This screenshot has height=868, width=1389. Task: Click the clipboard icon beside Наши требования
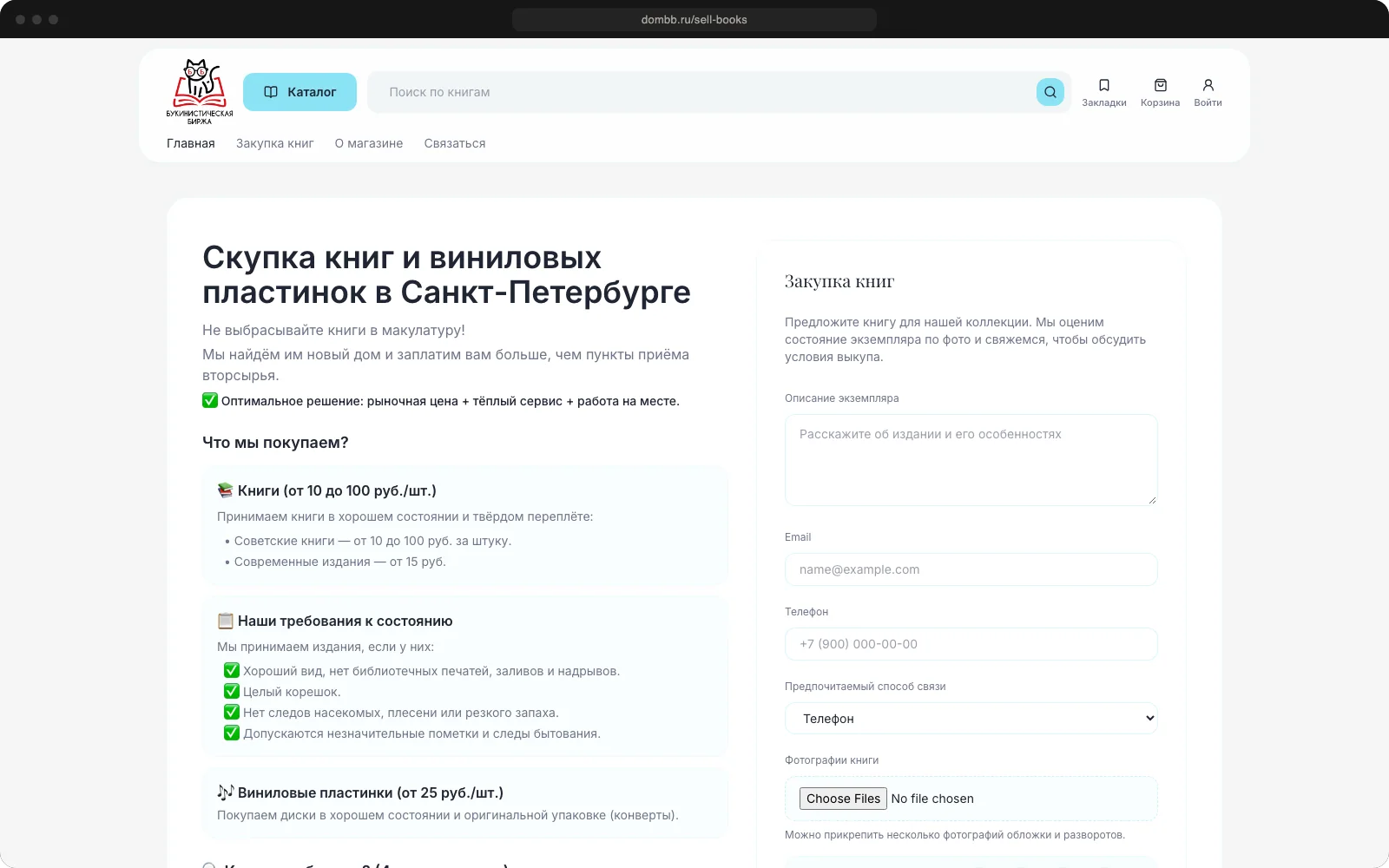226,621
